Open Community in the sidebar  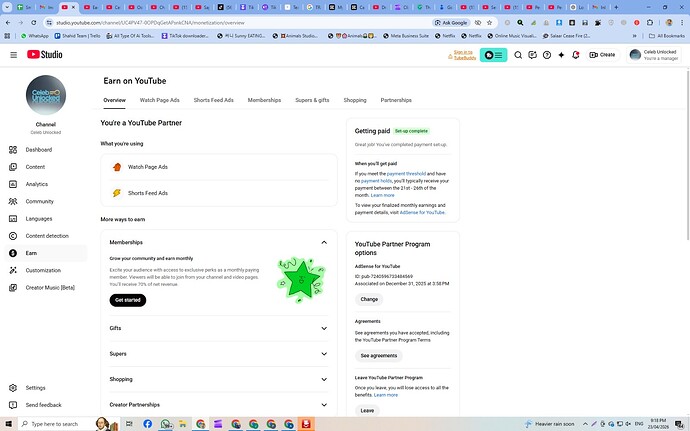pyautogui.click(x=39, y=201)
